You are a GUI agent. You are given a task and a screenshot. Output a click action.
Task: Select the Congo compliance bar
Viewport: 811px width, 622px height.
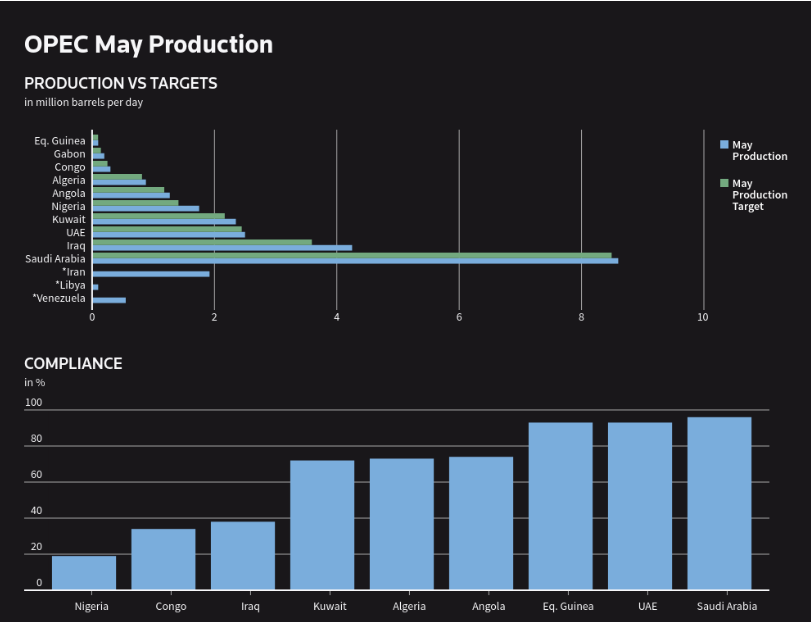163,559
